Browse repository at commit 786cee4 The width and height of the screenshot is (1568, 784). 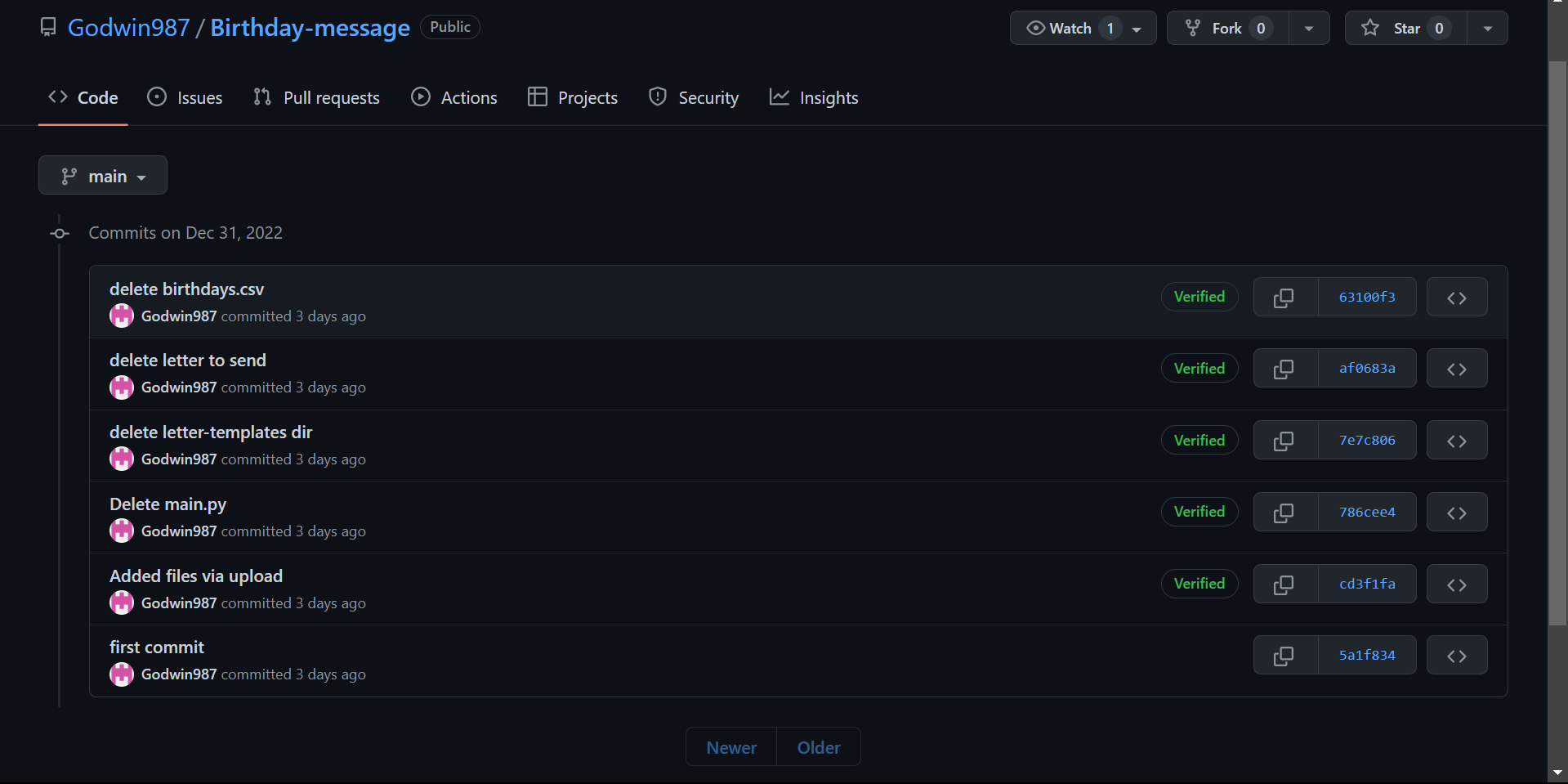(x=1457, y=513)
